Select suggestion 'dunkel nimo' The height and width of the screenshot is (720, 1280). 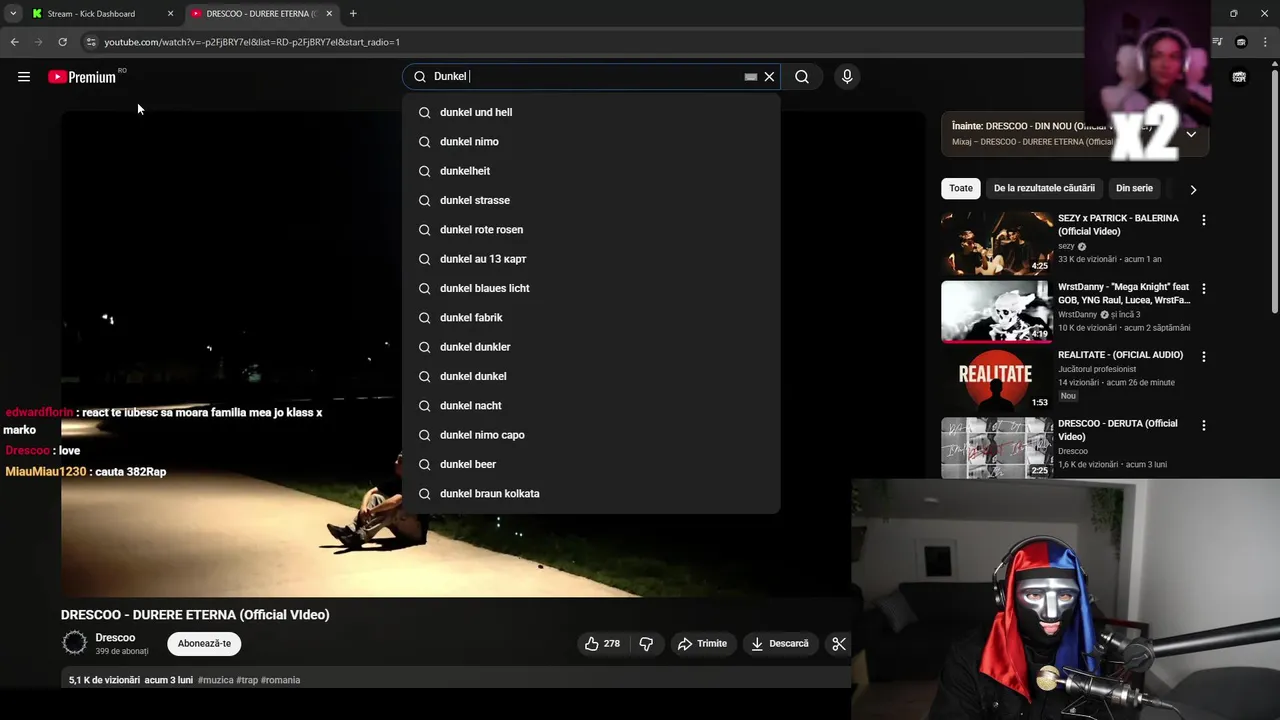coord(591,142)
